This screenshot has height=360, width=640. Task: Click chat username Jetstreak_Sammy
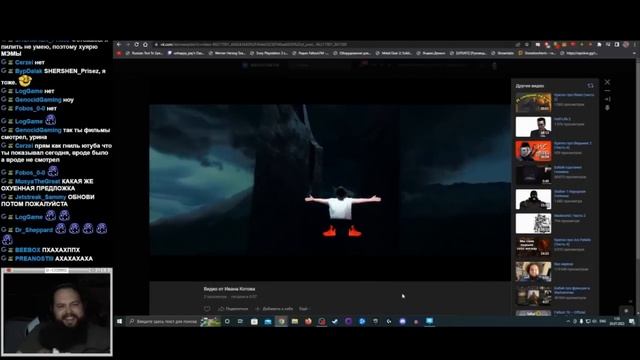coord(40,197)
